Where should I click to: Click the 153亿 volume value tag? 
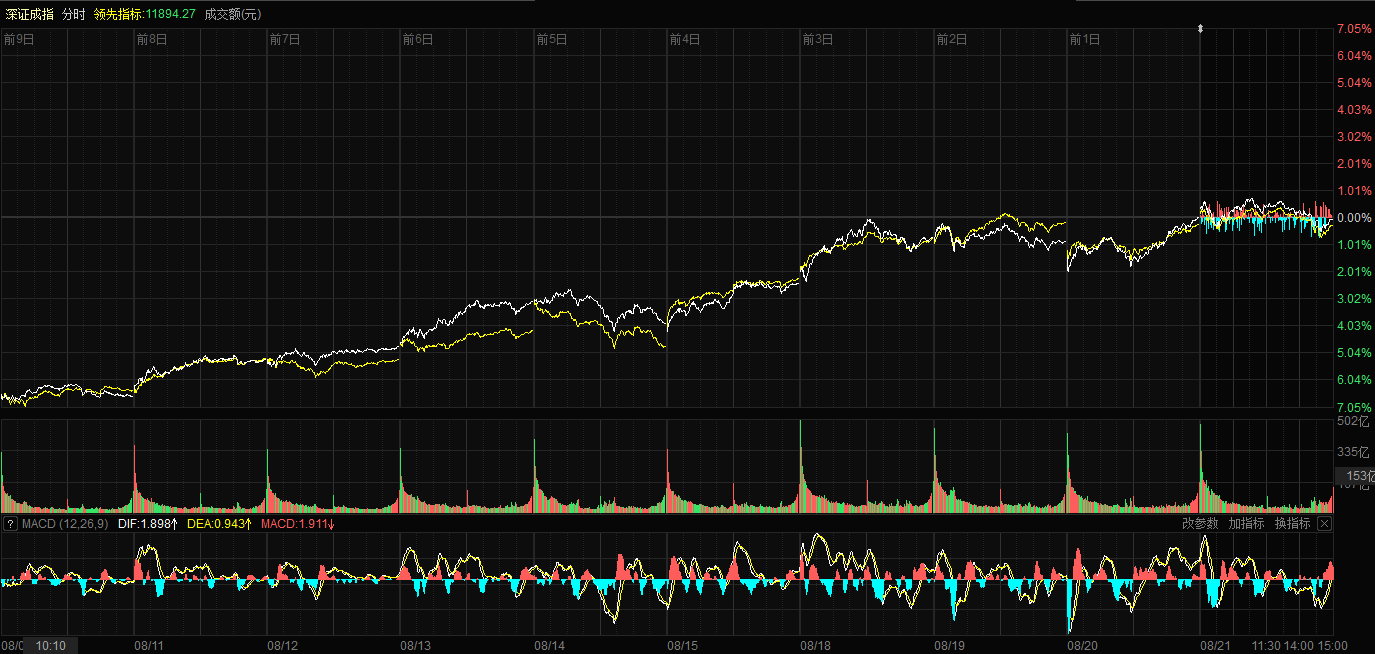pyautogui.click(x=1354, y=477)
